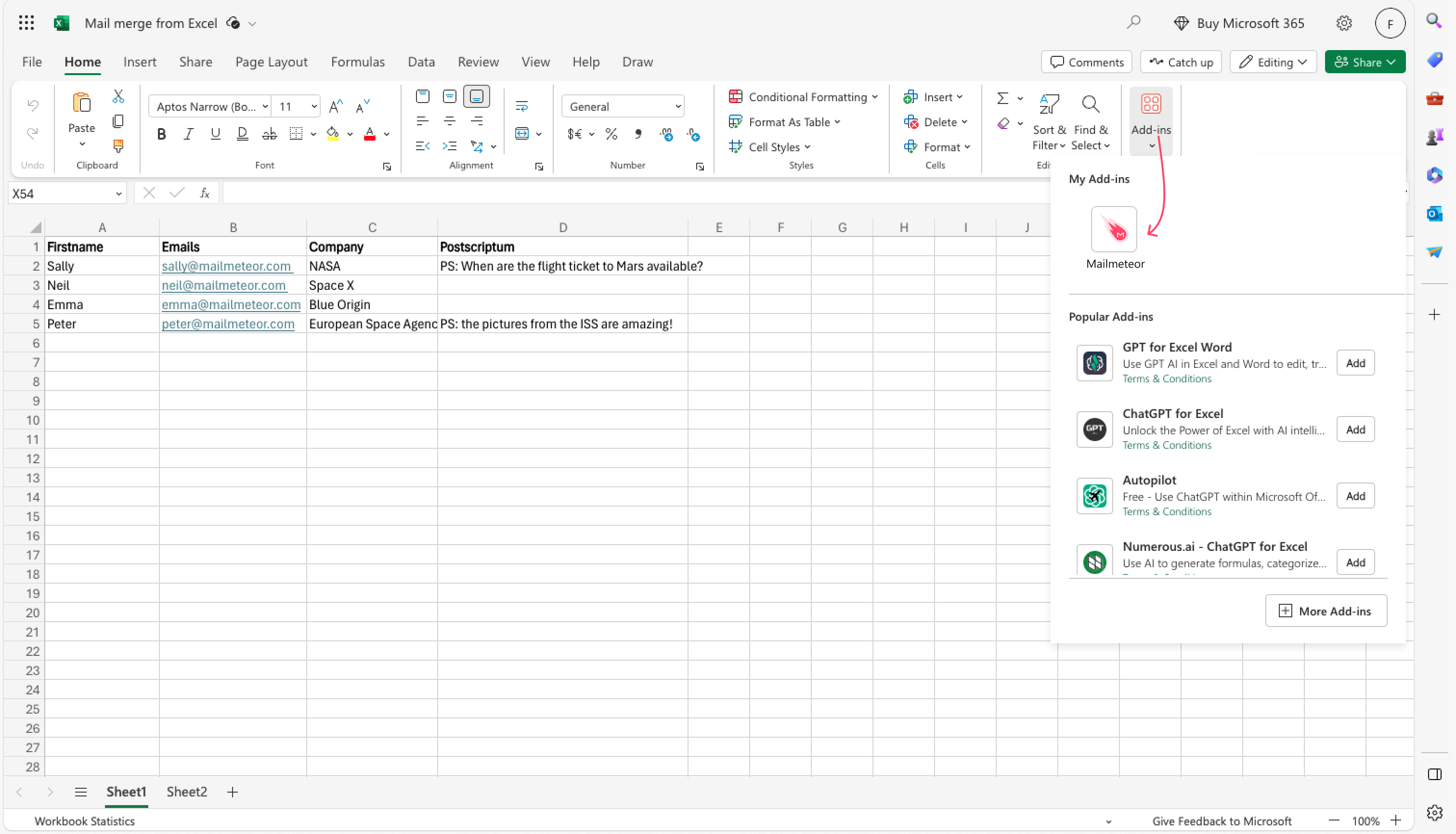
Task: Click the Select All corner triangle
Action: (36, 227)
